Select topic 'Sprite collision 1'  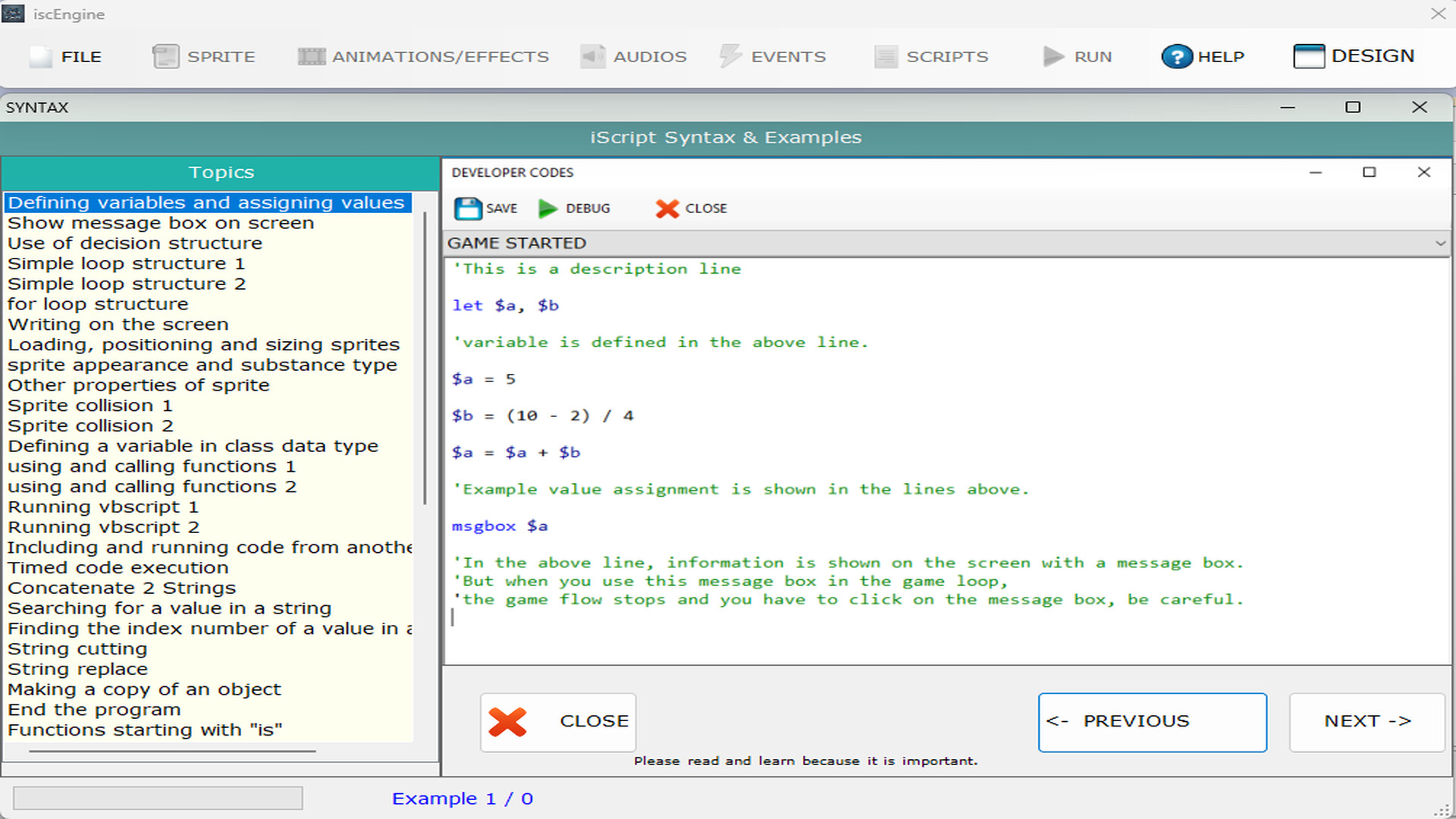tap(90, 405)
